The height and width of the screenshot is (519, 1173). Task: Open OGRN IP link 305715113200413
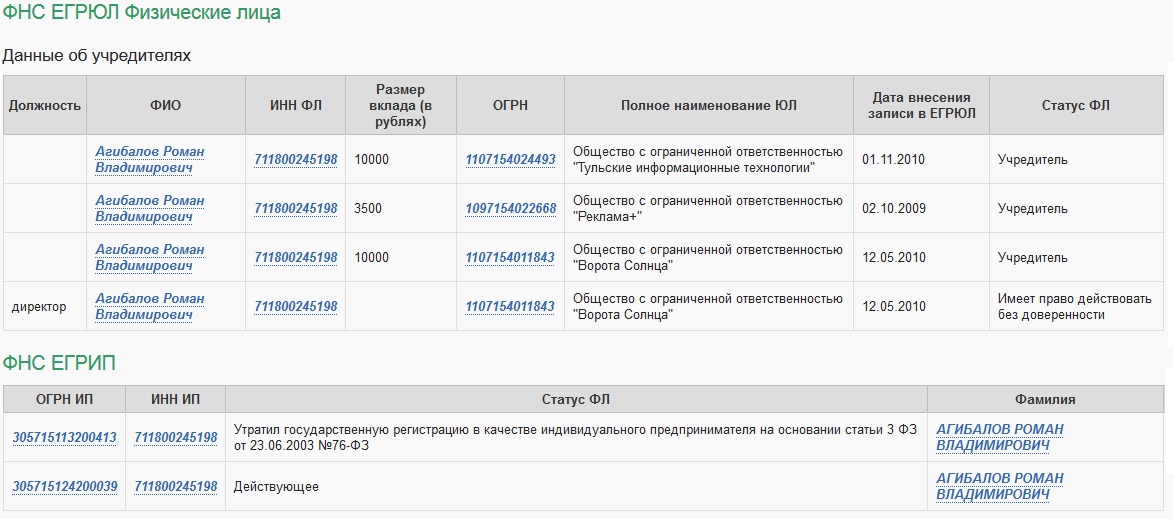[x=65, y=438]
